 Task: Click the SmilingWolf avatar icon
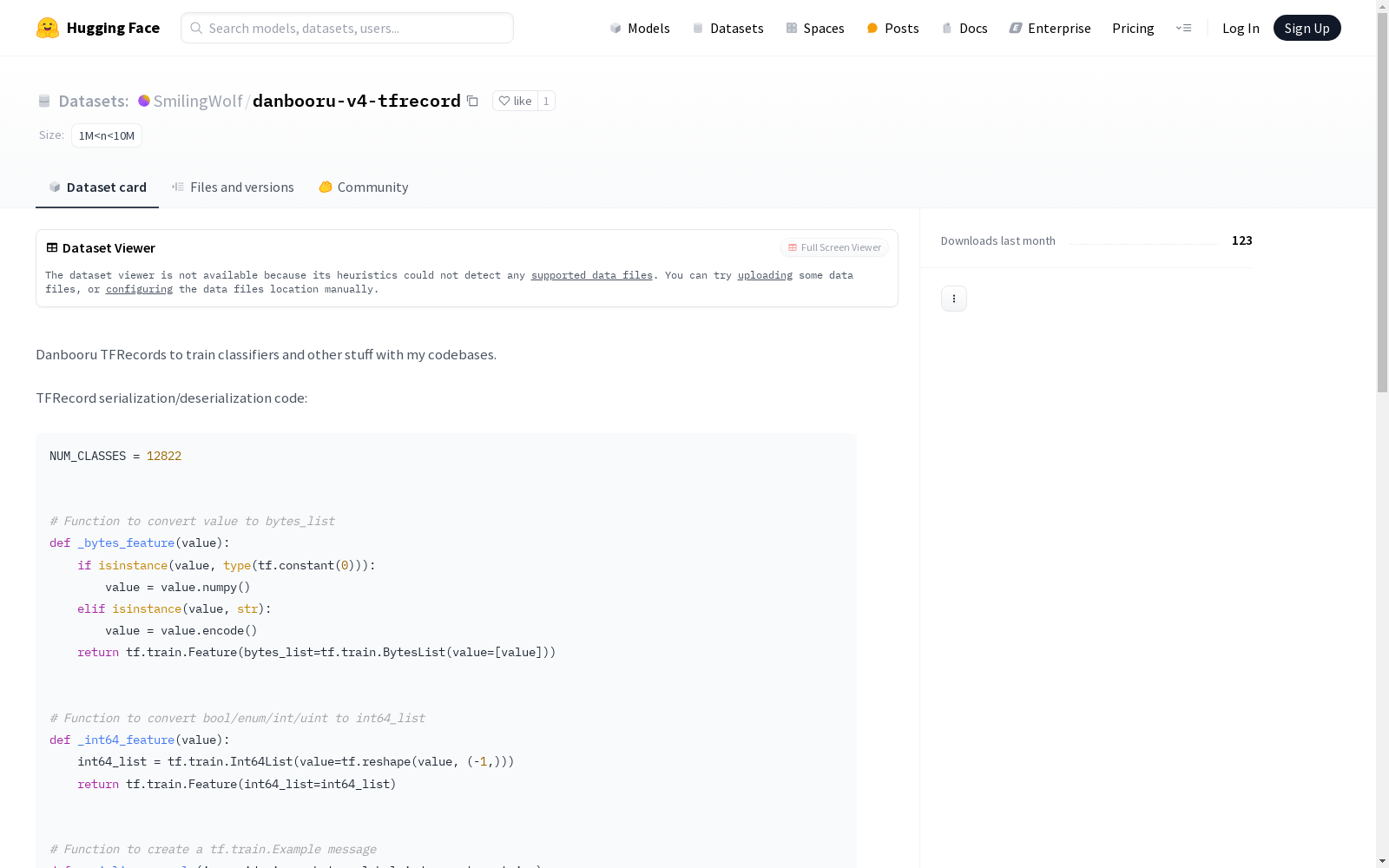144,101
